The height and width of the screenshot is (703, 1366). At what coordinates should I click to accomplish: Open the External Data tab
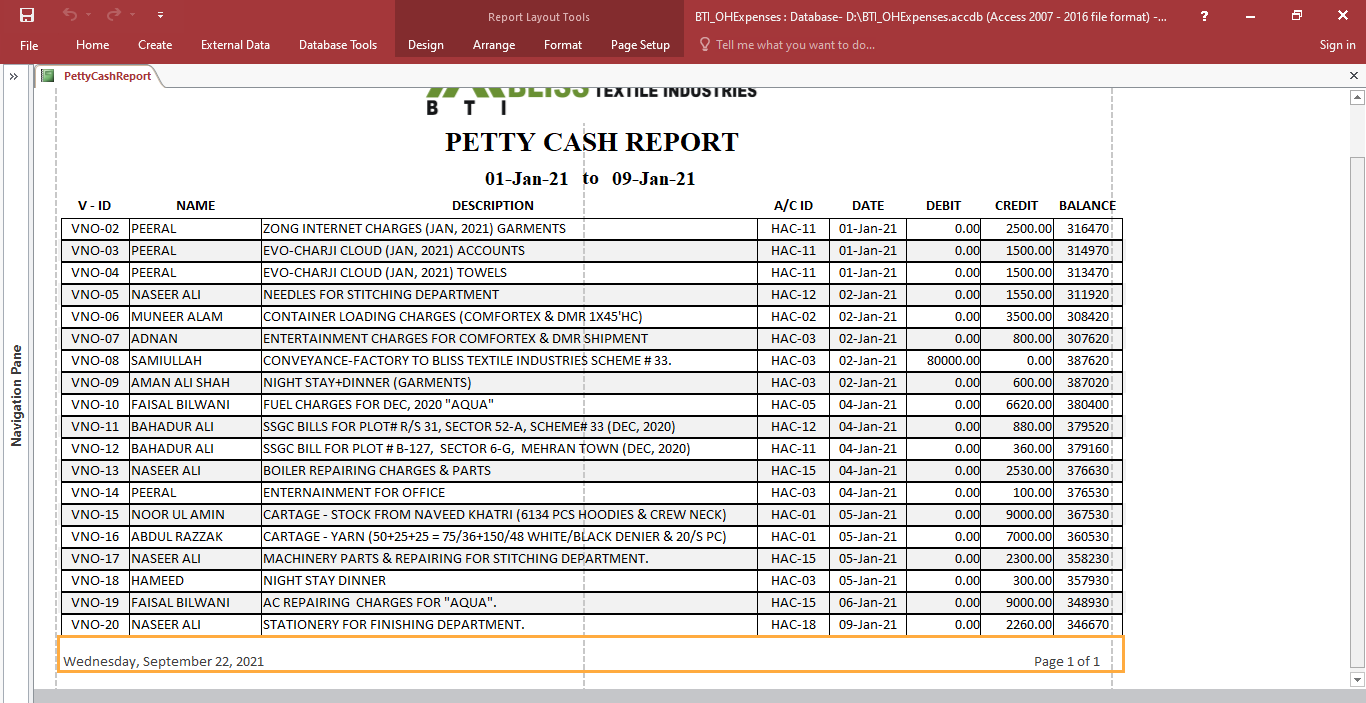click(235, 45)
